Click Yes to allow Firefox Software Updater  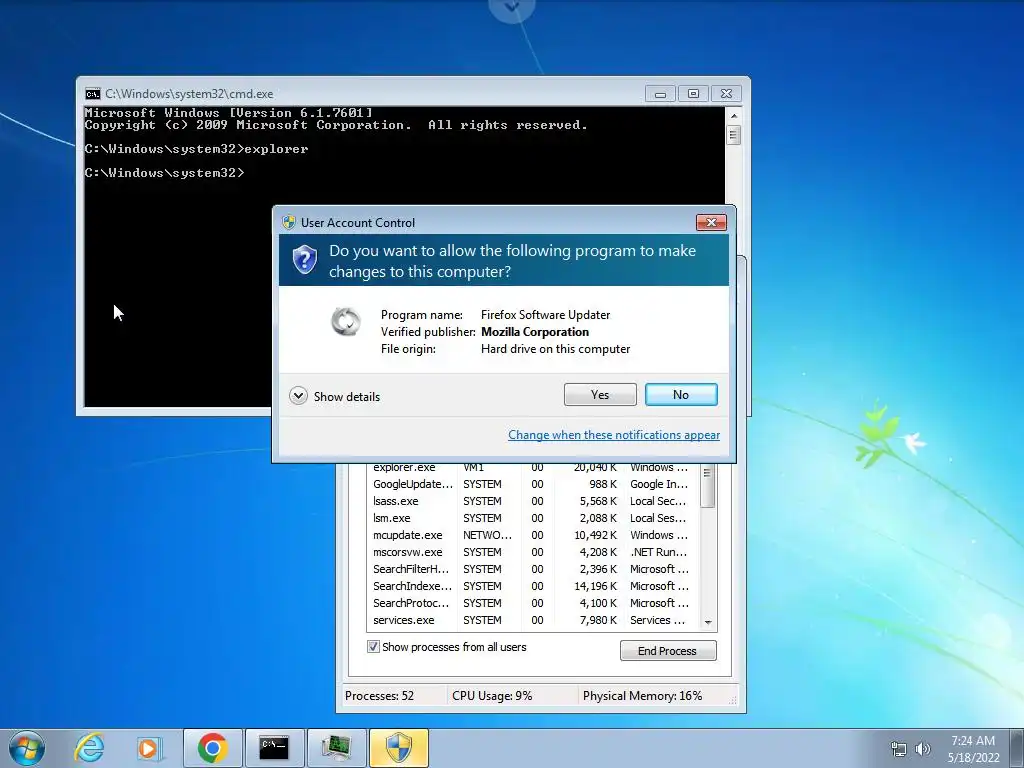click(600, 394)
